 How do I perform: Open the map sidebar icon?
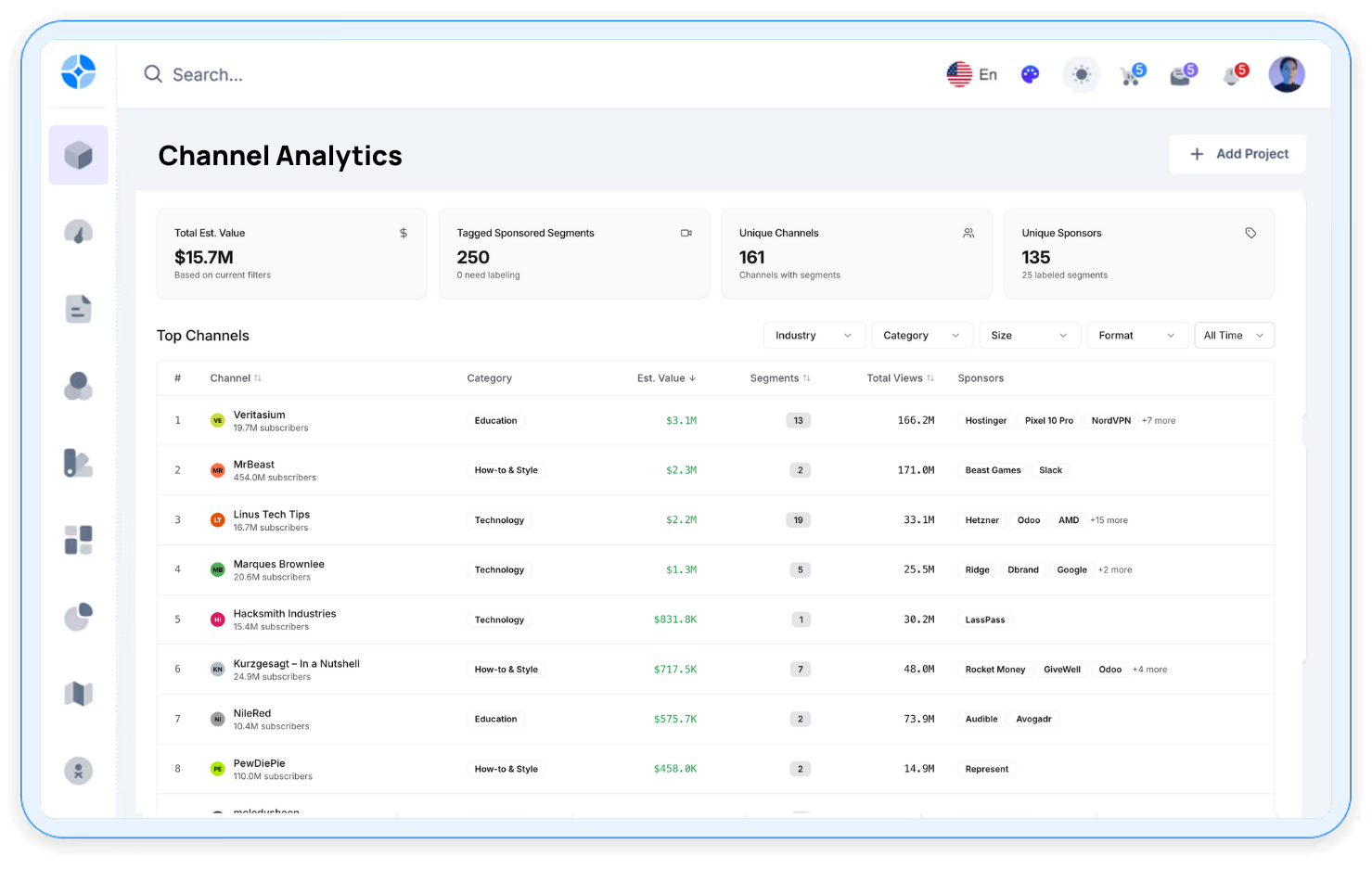click(x=78, y=694)
